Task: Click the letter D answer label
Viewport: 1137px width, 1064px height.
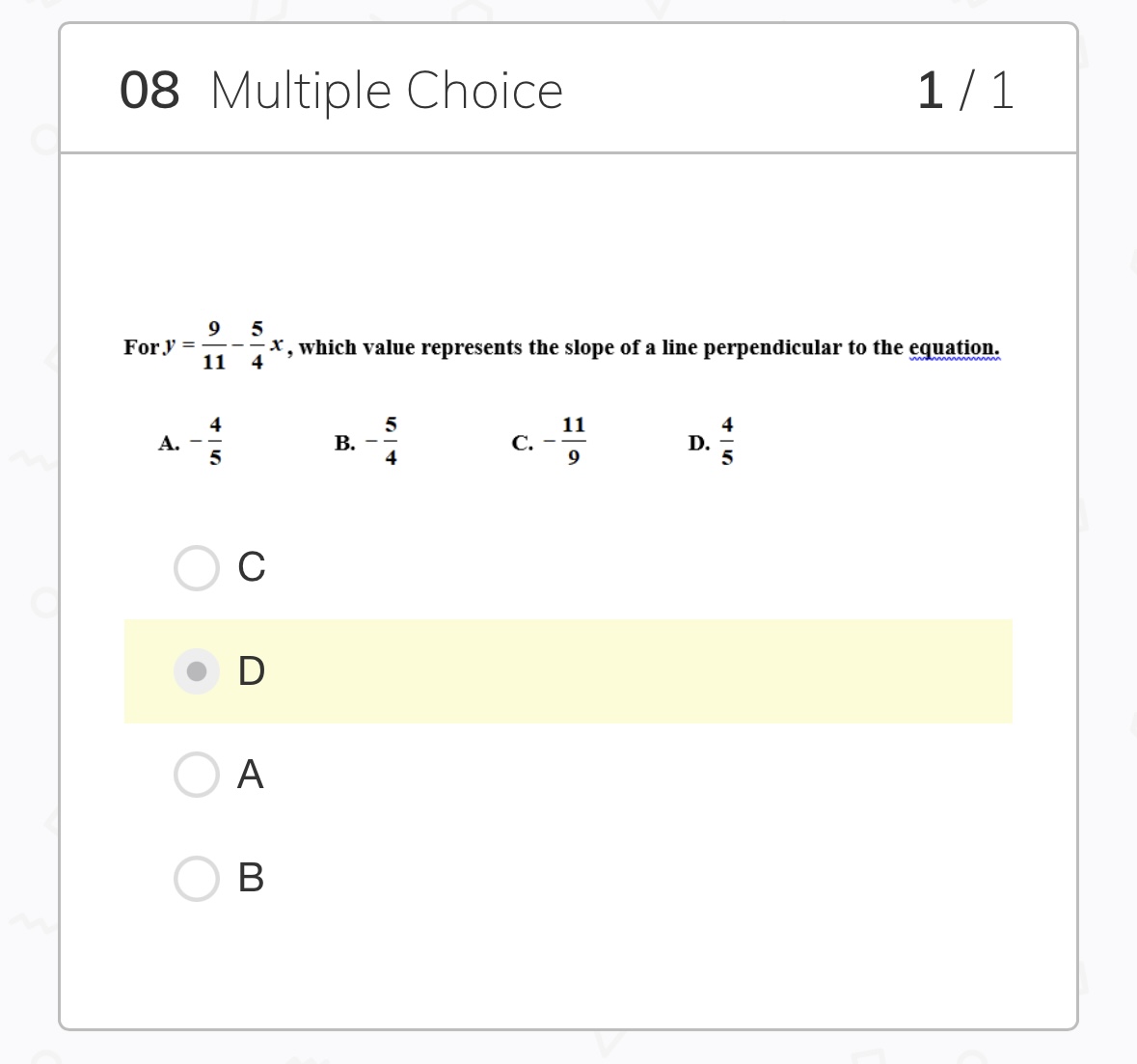Action: 251,670
